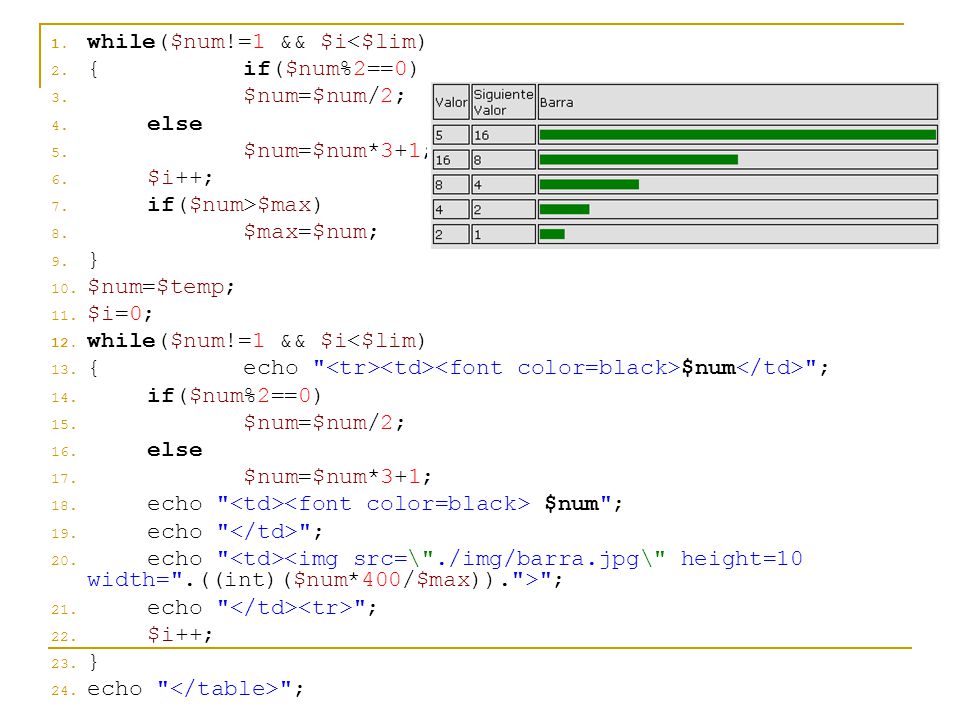Select the Siguiente Valor cell showing 16
Viewport: 960px width, 720px height.
(x=503, y=135)
